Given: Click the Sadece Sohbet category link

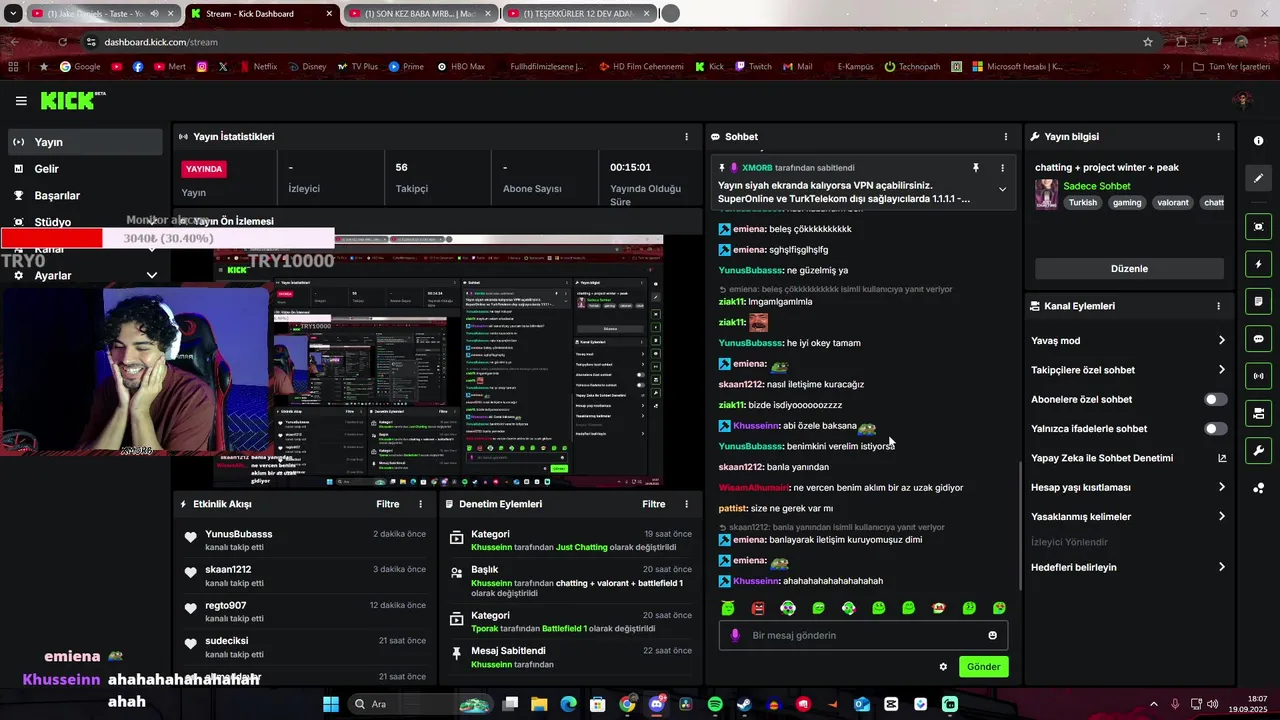Looking at the screenshot, I should pos(1097,186).
